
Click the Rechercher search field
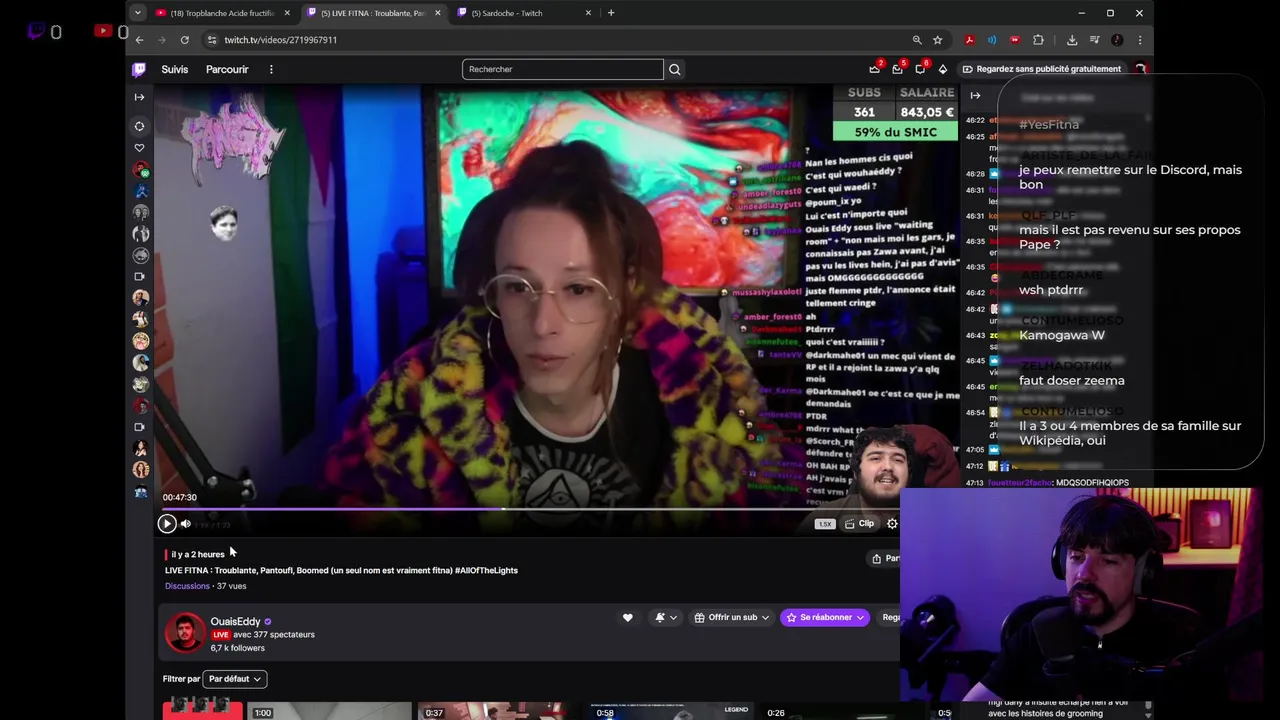(x=562, y=69)
